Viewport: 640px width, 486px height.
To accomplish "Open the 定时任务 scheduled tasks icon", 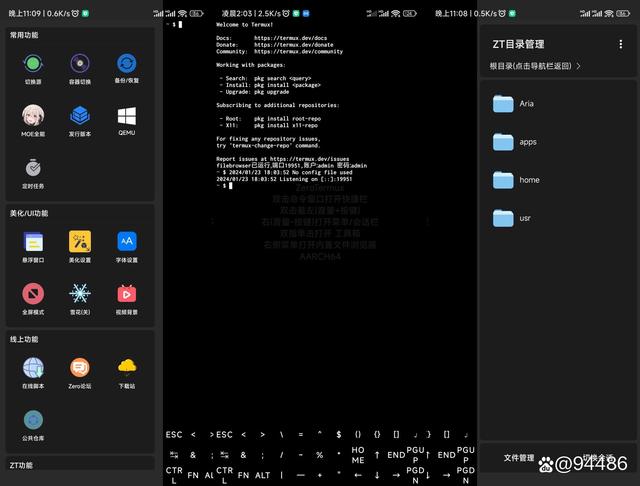I will [x=33, y=168].
